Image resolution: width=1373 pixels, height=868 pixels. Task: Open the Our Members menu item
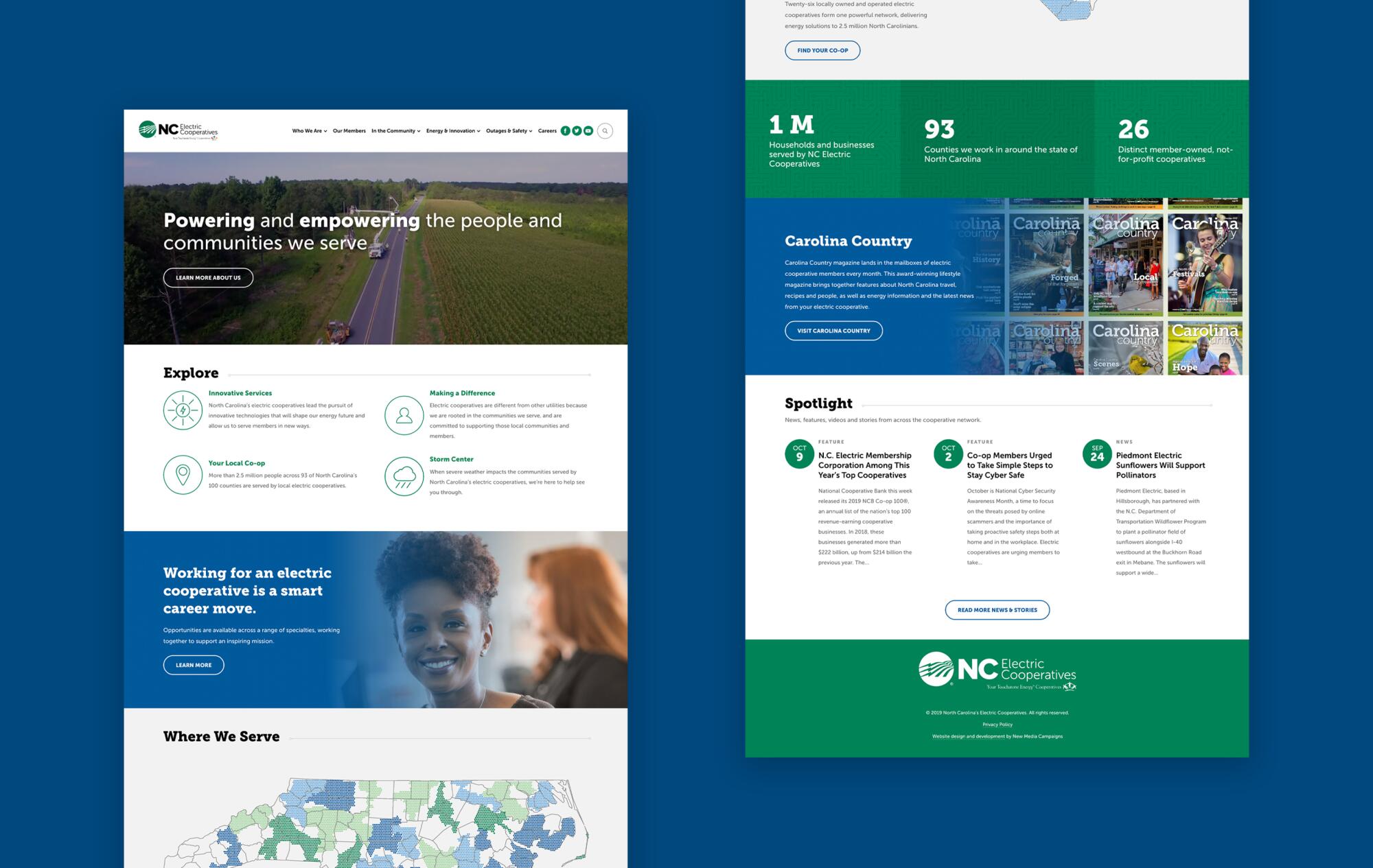pyautogui.click(x=349, y=131)
